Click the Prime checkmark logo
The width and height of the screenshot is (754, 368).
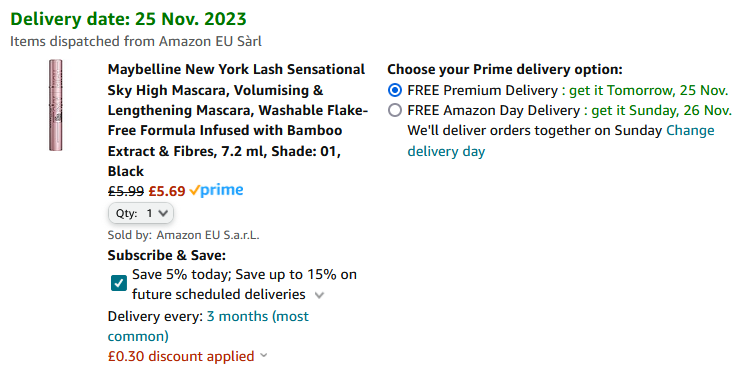[x=216, y=190]
